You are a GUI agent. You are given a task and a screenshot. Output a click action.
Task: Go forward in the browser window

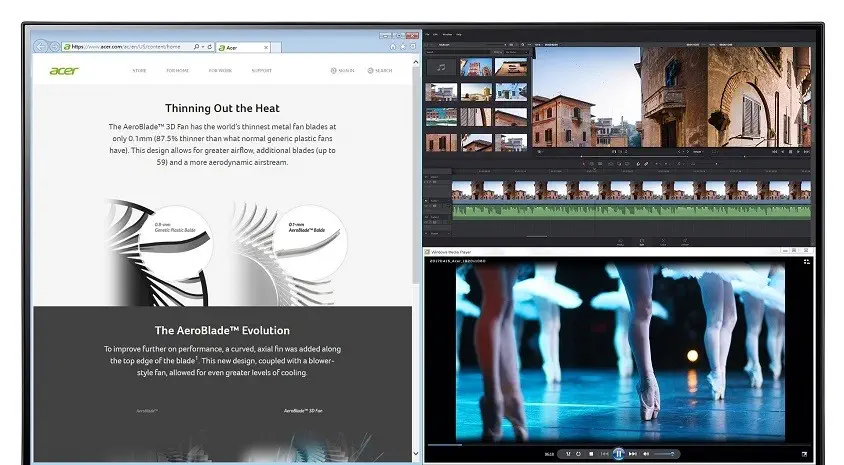[x=54, y=47]
